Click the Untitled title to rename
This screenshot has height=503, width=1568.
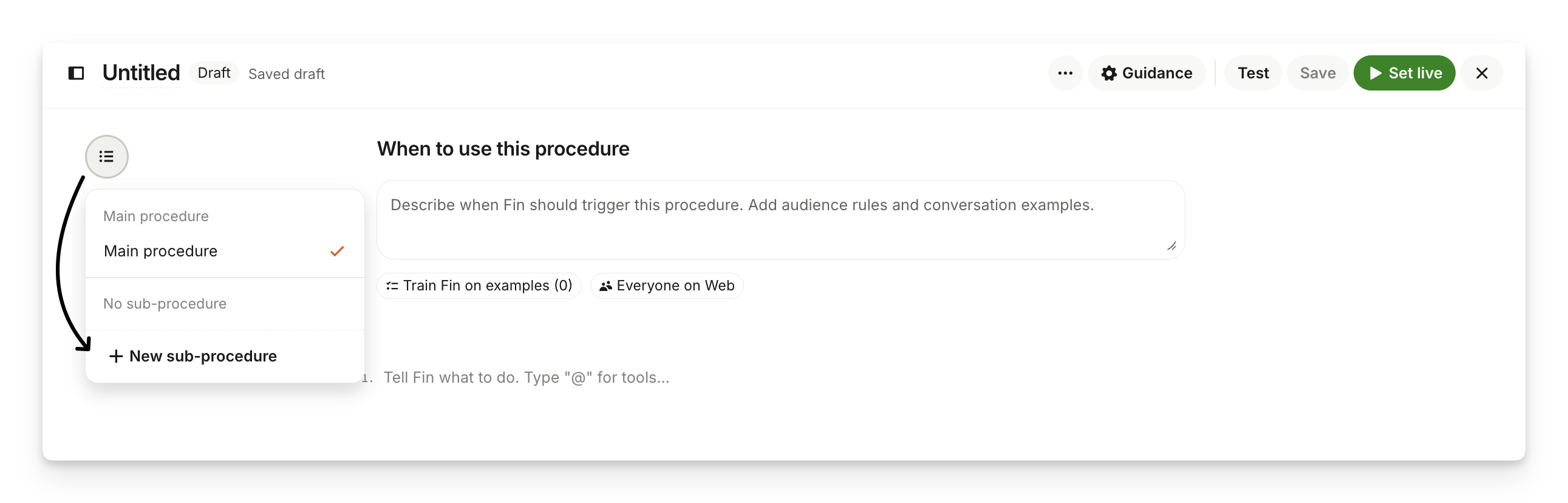[x=141, y=74]
